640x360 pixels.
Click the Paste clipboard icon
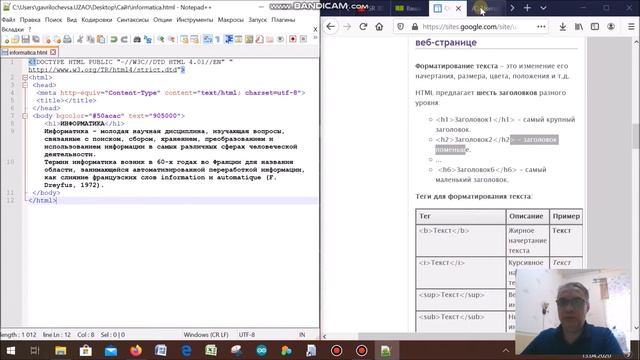(x=101, y=39)
